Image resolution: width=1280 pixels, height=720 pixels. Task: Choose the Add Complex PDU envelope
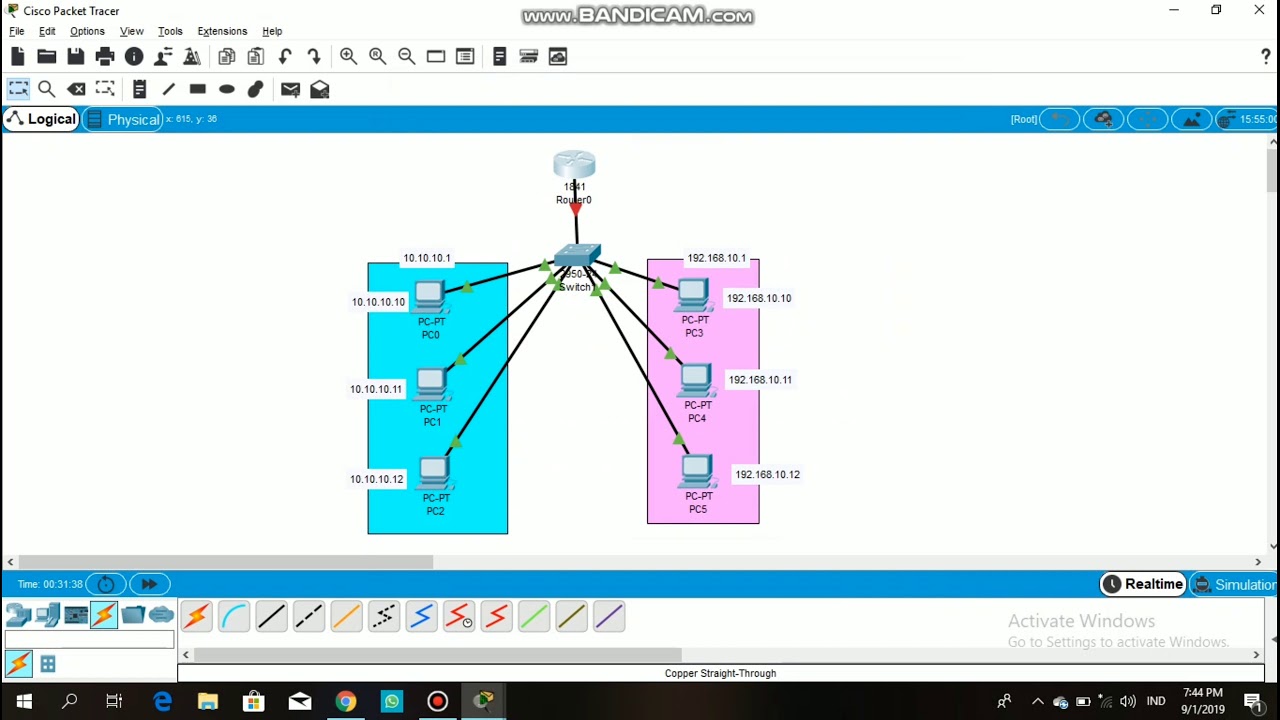point(320,90)
